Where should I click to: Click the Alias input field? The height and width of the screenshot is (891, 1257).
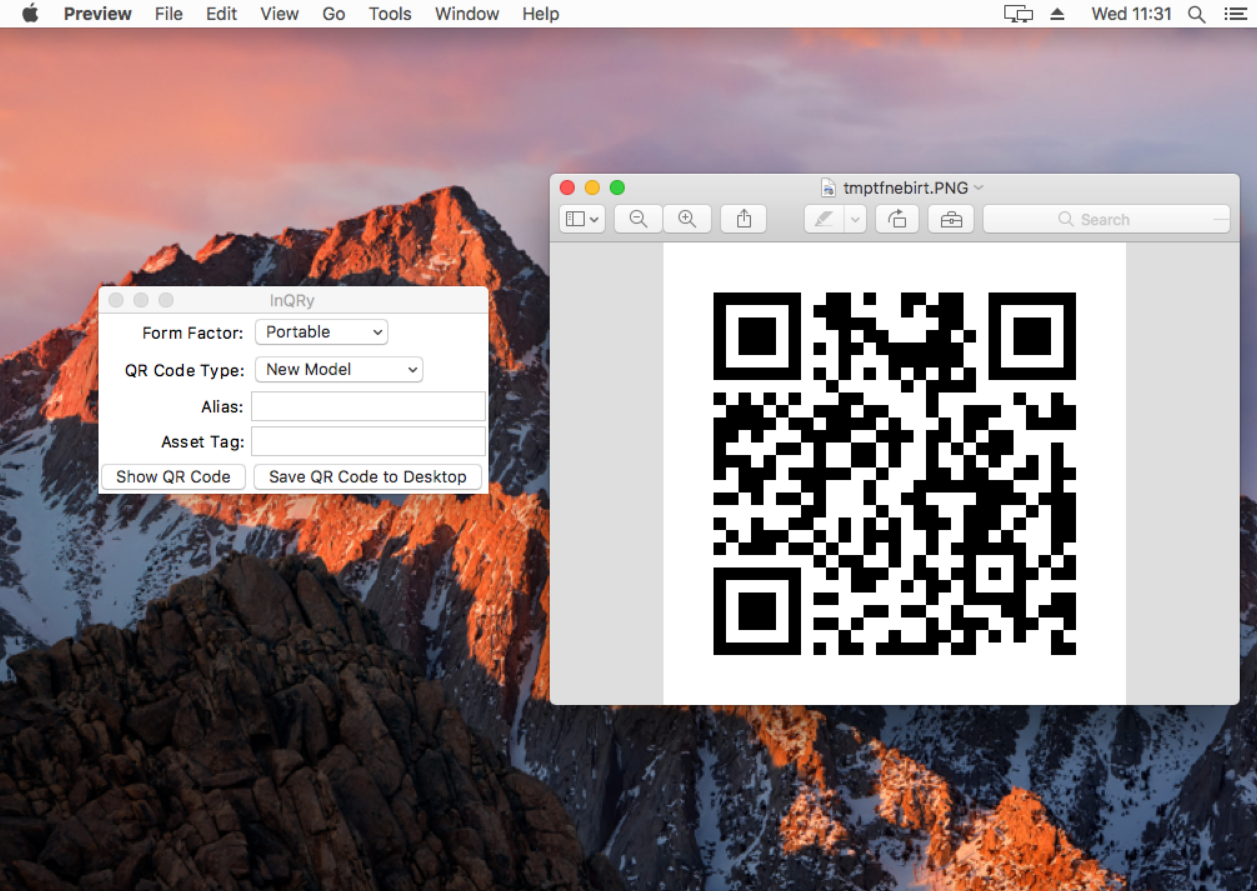click(x=368, y=406)
